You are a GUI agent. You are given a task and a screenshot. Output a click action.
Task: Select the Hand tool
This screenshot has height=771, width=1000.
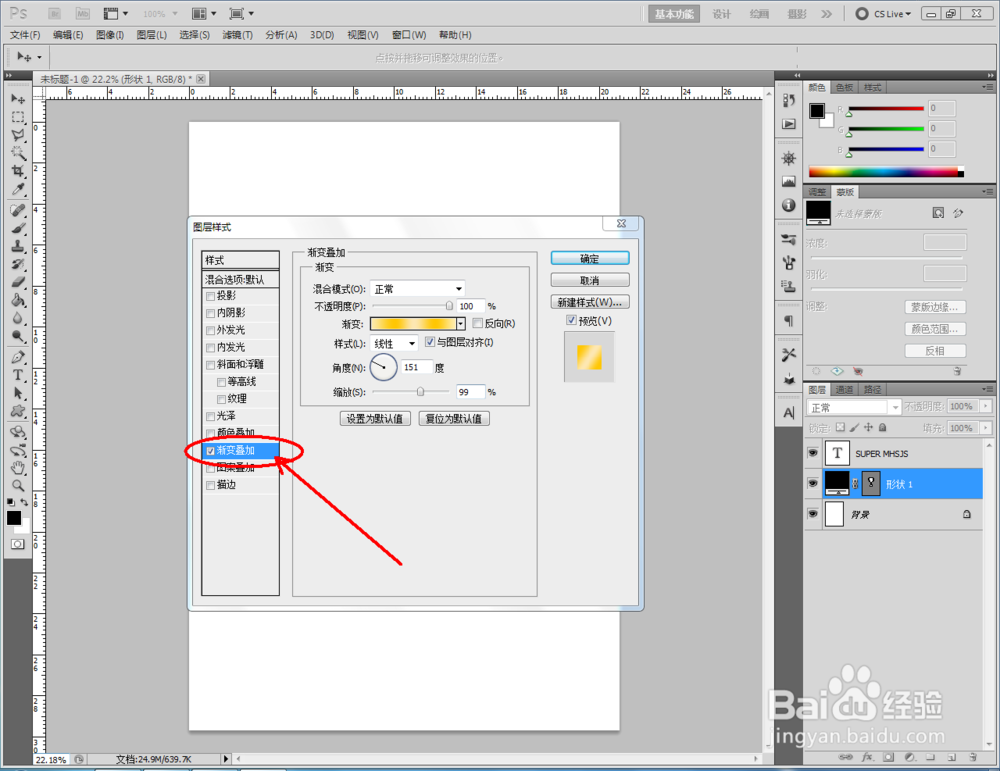(x=18, y=467)
